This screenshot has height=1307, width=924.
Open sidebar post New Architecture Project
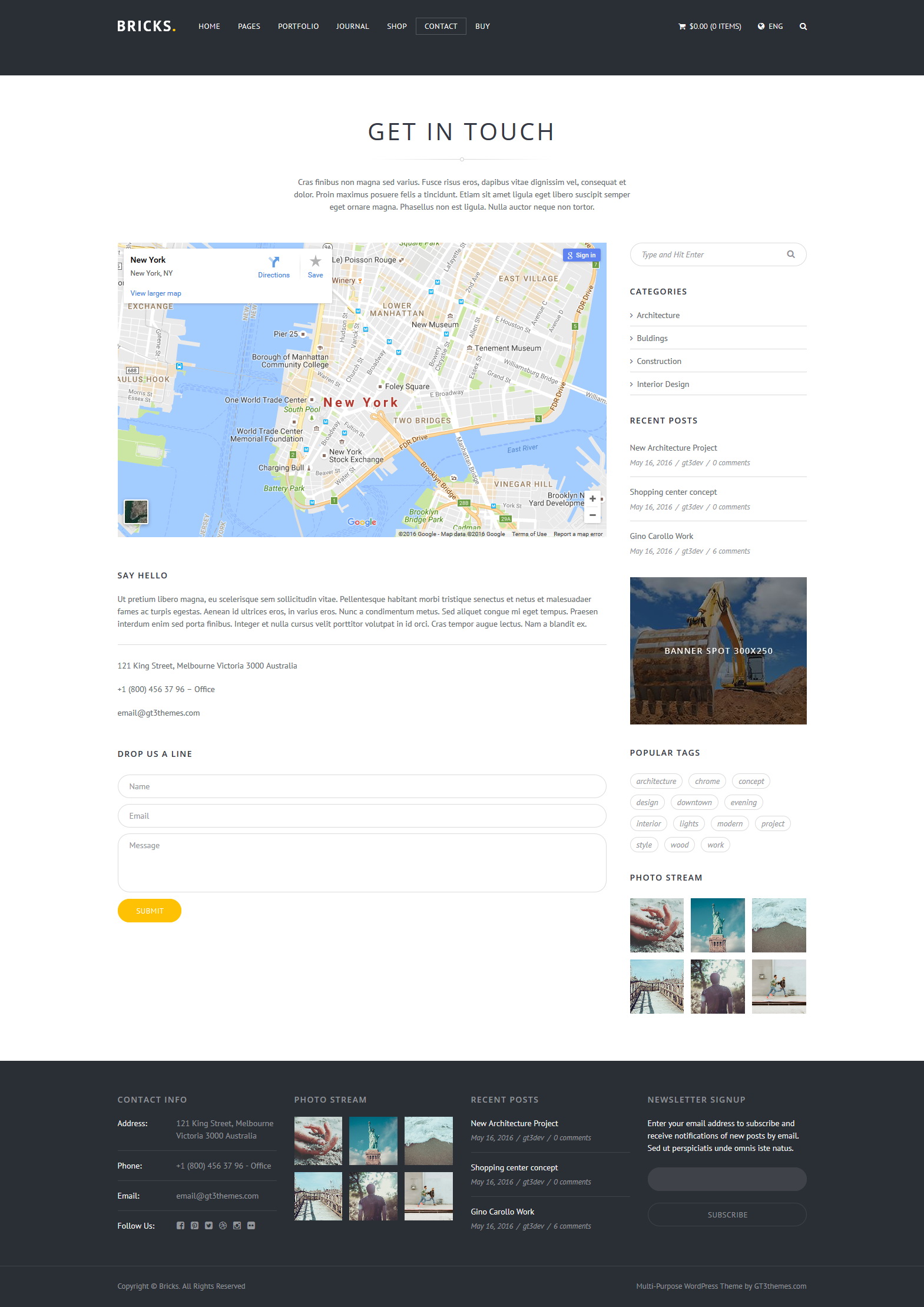673,448
